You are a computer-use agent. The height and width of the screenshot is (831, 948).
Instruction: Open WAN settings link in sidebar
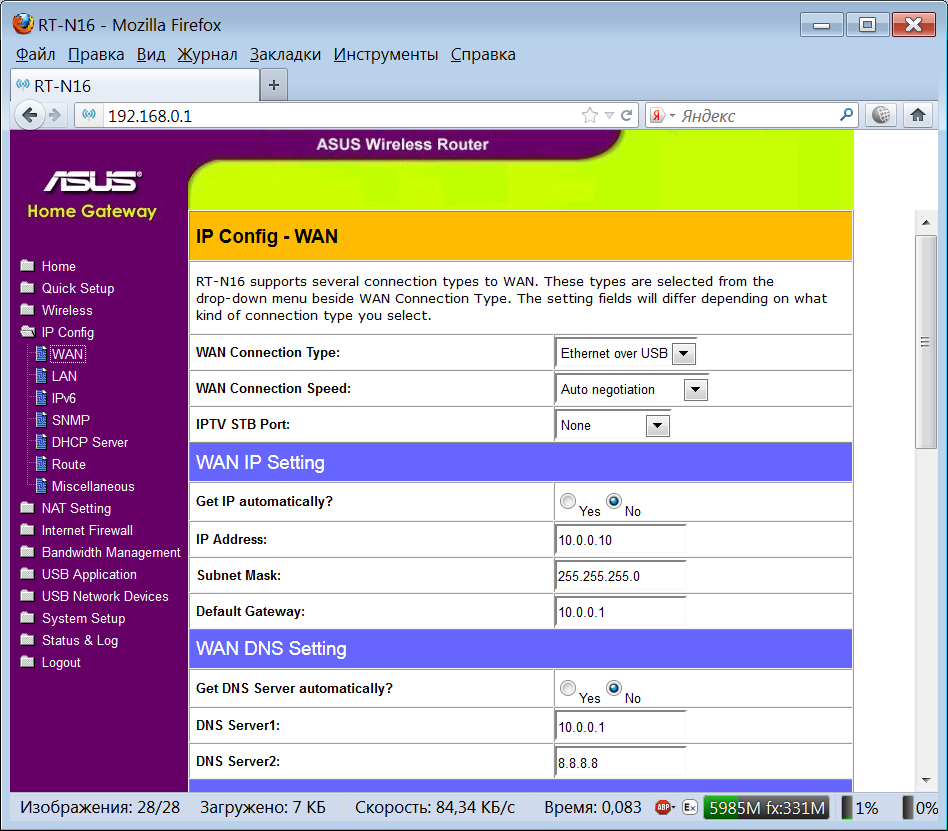(x=67, y=354)
